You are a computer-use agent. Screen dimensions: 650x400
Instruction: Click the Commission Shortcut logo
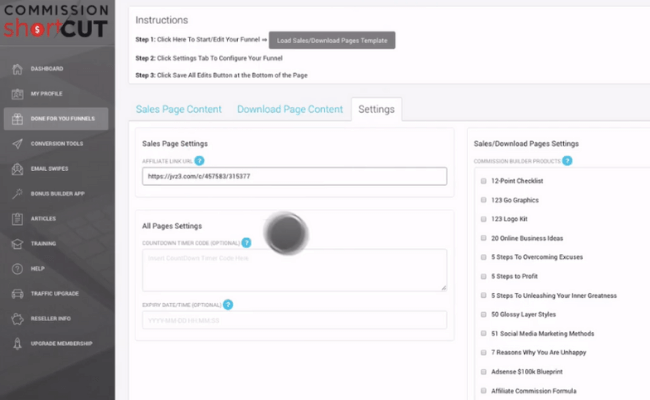56,22
